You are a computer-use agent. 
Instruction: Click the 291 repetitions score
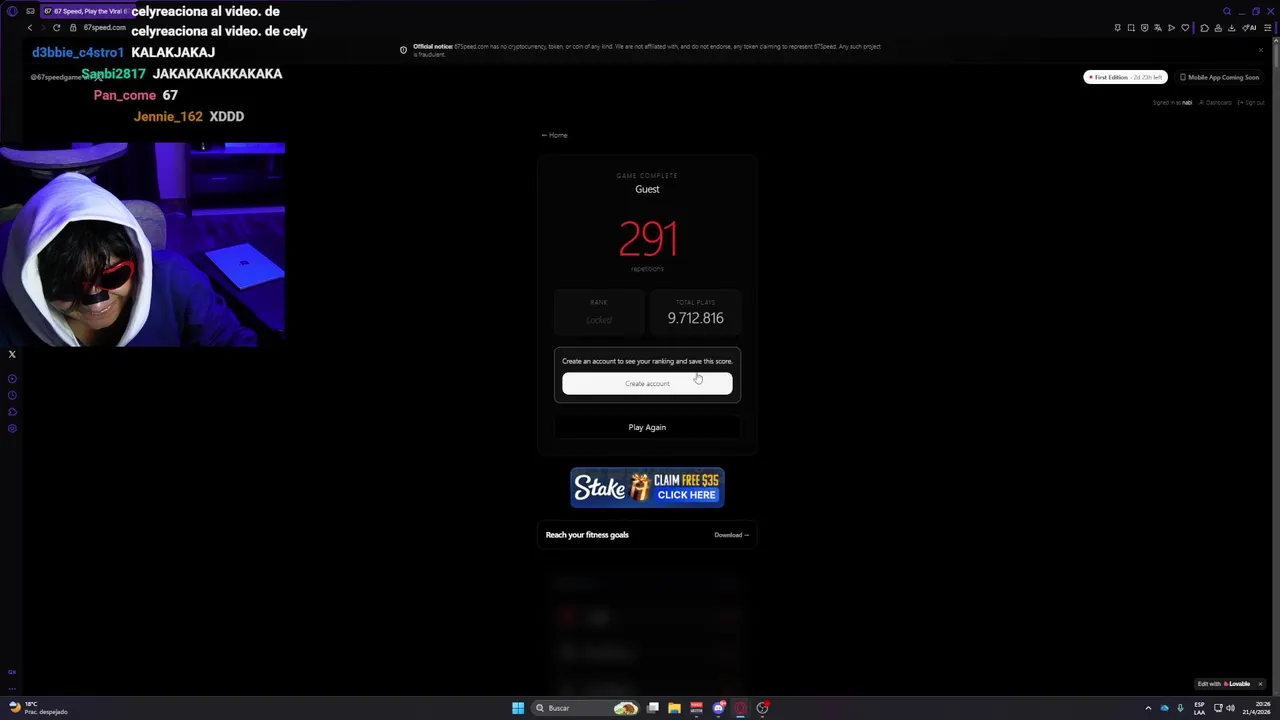click(648, 239)
